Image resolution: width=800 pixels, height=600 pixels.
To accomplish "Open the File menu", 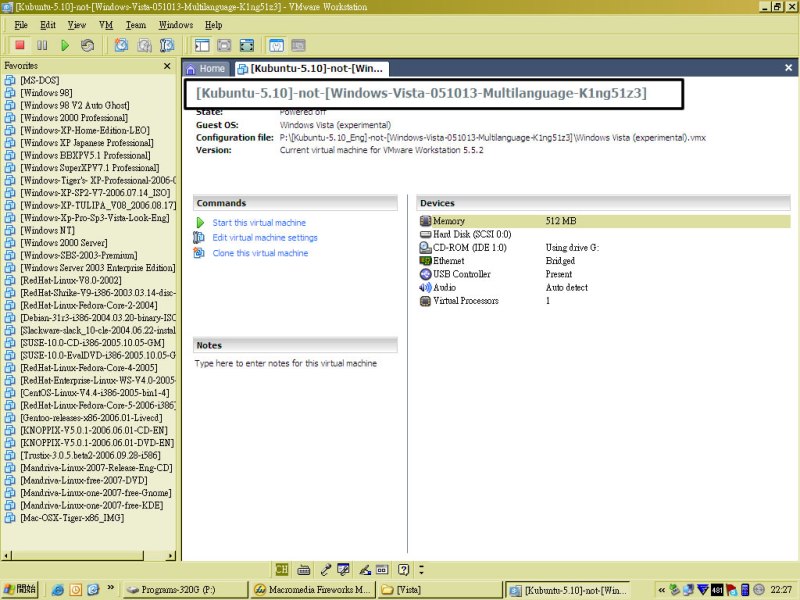I will point(21,25).
